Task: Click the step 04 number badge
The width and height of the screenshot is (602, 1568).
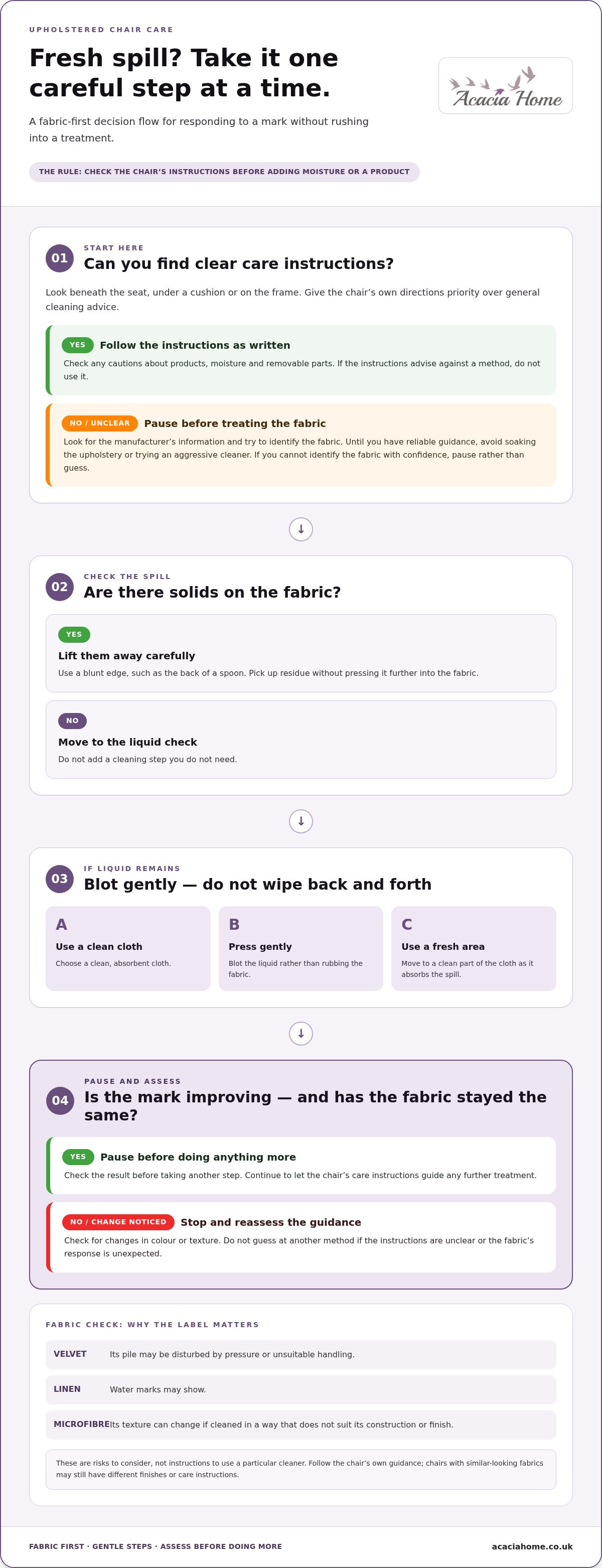Action: click(60, 1100)
